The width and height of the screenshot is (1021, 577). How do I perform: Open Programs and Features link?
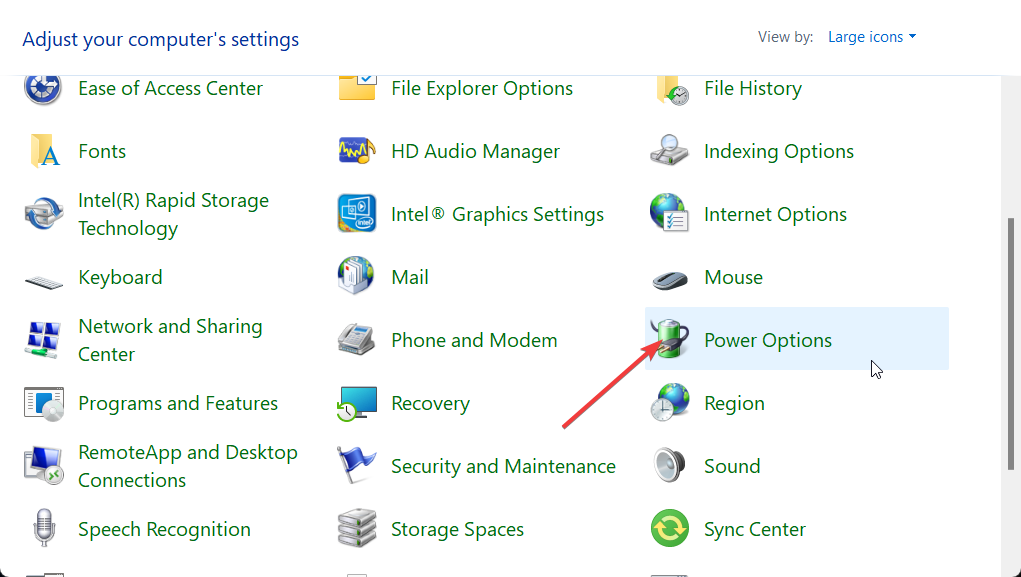pos(178,403)
